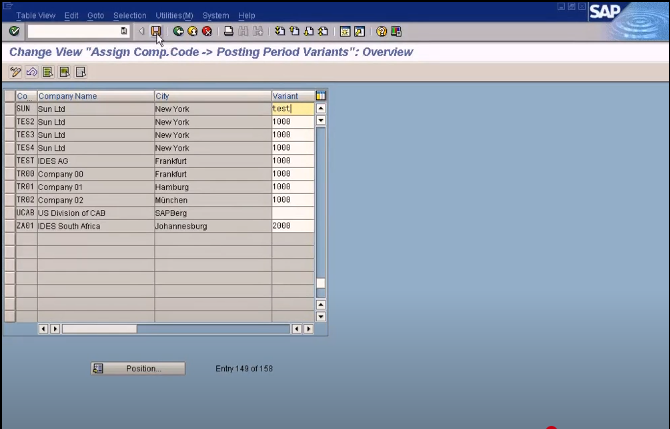Viewport: 670px width, 429px height.
Task: Select the row marker for ZA01
Action: pos(10,226)
